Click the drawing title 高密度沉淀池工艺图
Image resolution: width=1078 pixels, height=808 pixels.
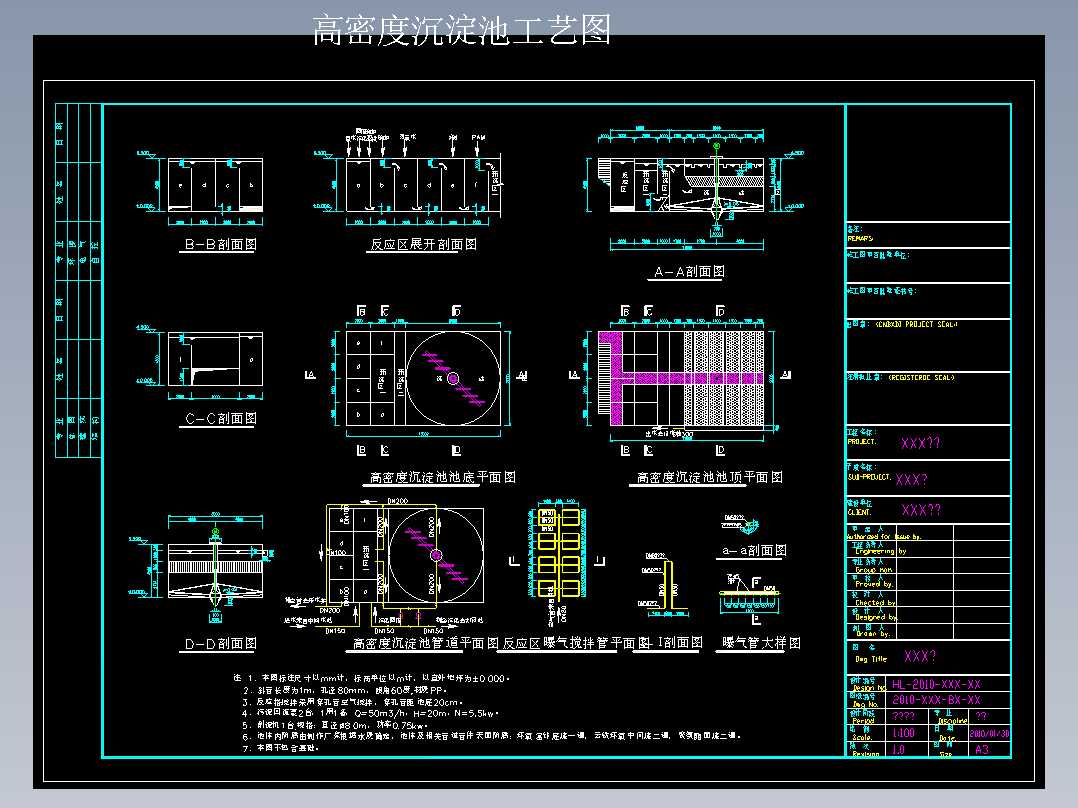[x=462, y=30]
